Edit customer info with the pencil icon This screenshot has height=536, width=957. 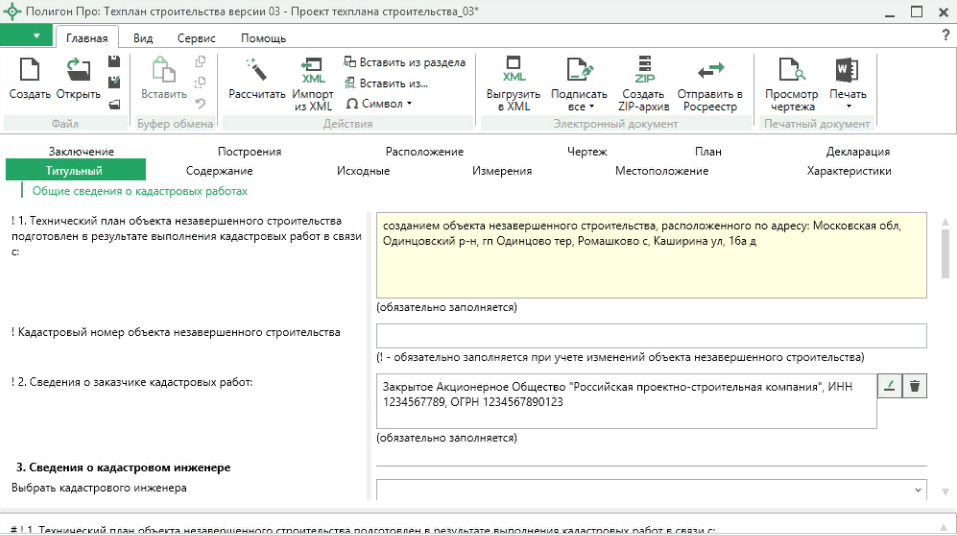(890, 386)
